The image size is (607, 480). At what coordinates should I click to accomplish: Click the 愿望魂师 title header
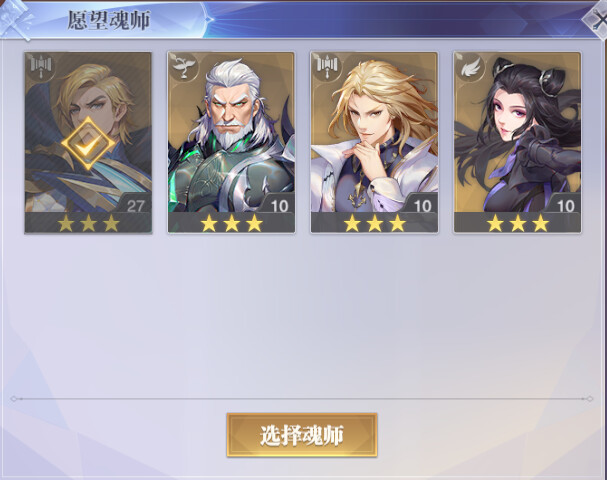click(109, 20)
